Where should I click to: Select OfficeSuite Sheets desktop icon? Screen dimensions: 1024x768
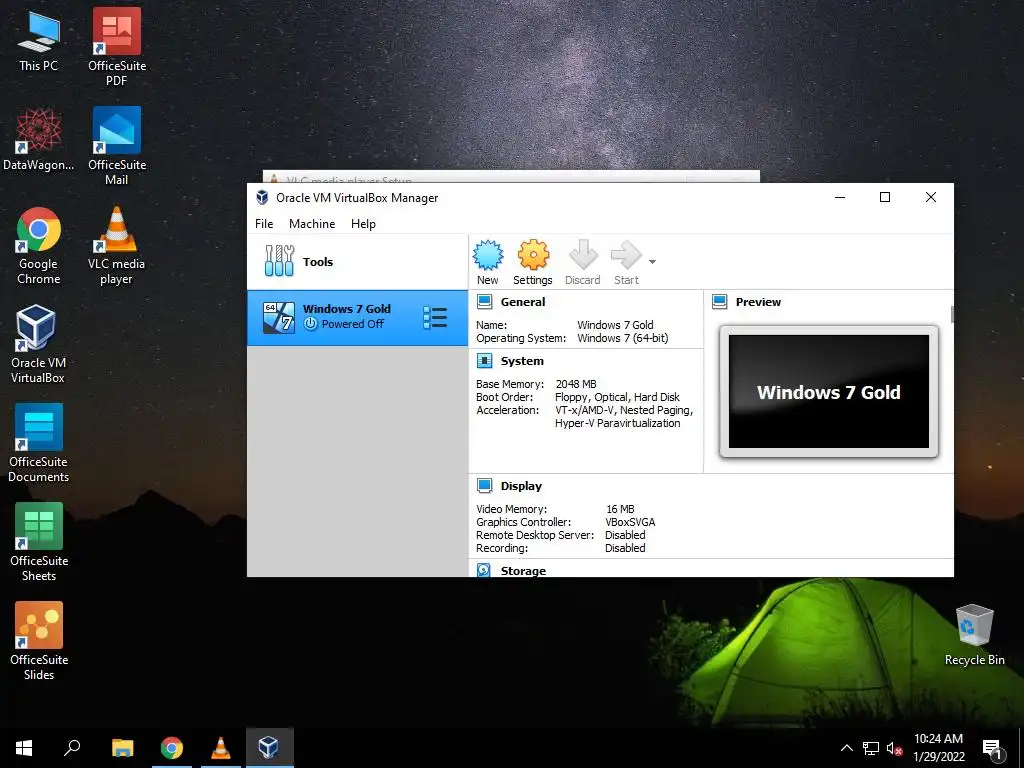click(39, 542)
